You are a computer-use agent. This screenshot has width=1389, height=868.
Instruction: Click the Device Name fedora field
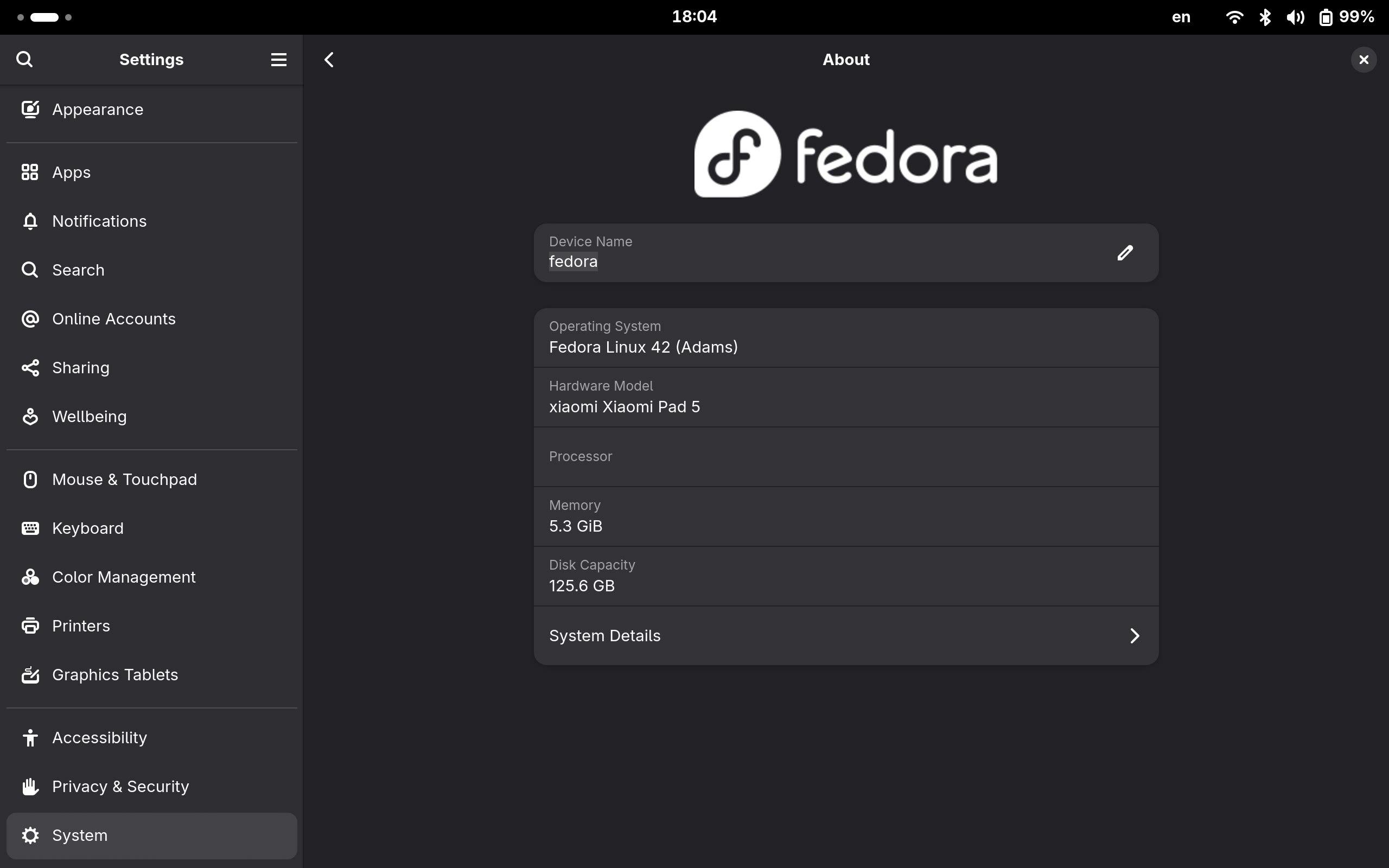pos(845,253)
